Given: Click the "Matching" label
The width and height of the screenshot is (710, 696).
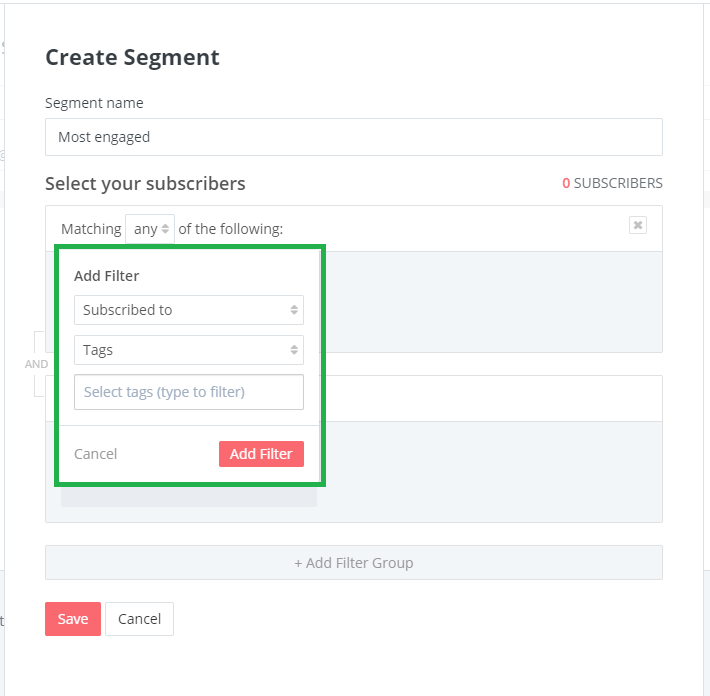Looking at the screenshot, I should 91,229.
